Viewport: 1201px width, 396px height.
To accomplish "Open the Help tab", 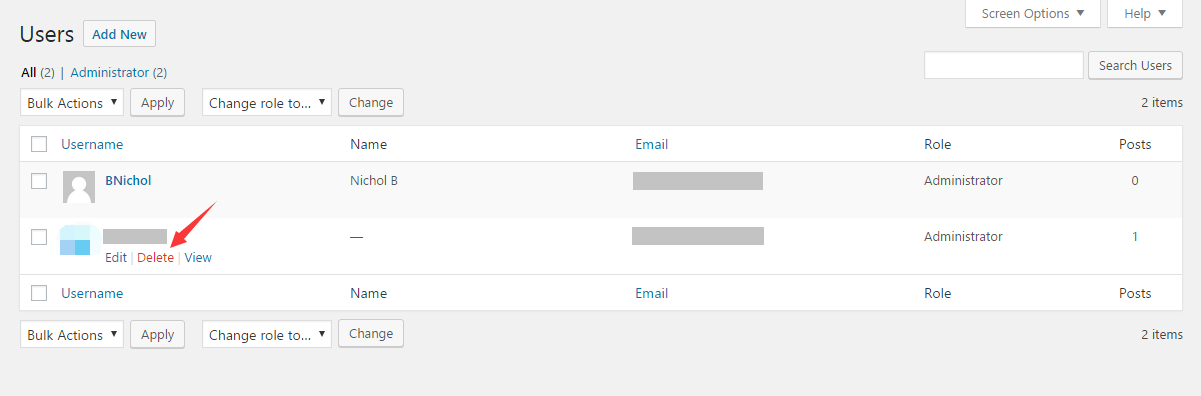I will coord(1145,13).
